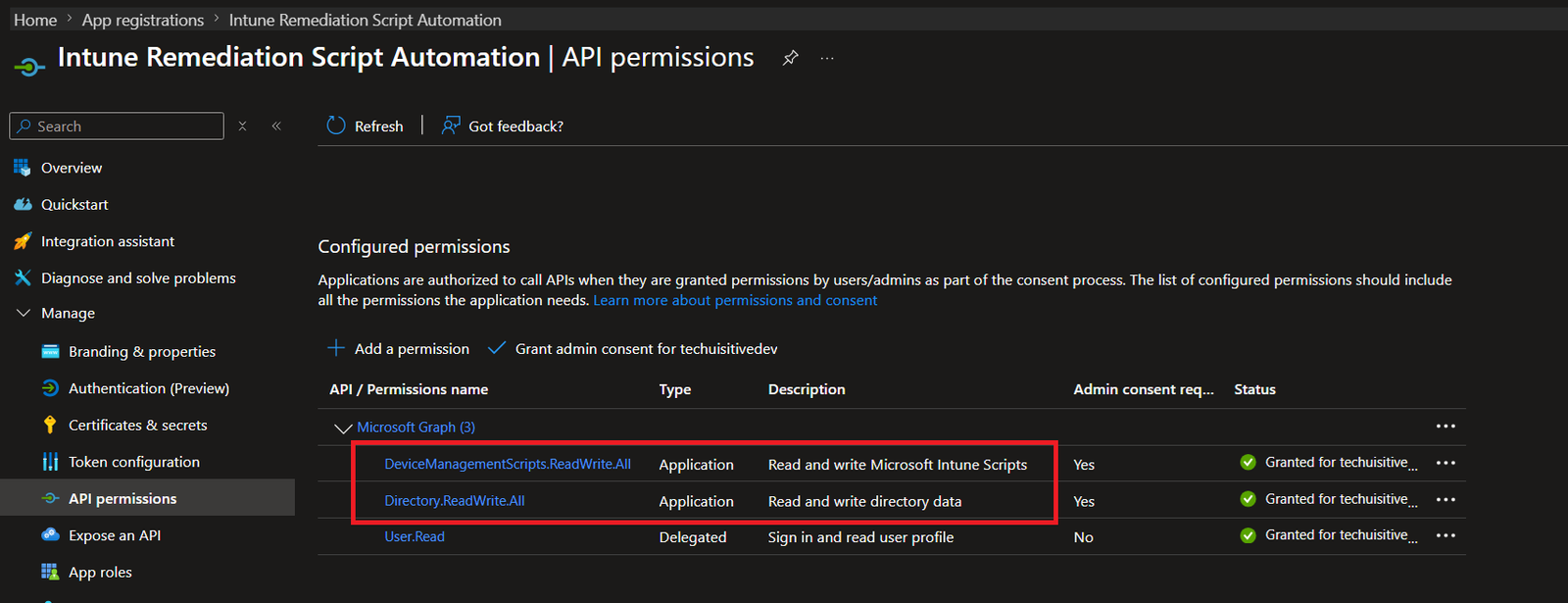Click 'Read and write Microsoft Intune Scripts' description
Image resolution: width=1568 pixels, height=603 pixels.
click(x=898, y=464)
